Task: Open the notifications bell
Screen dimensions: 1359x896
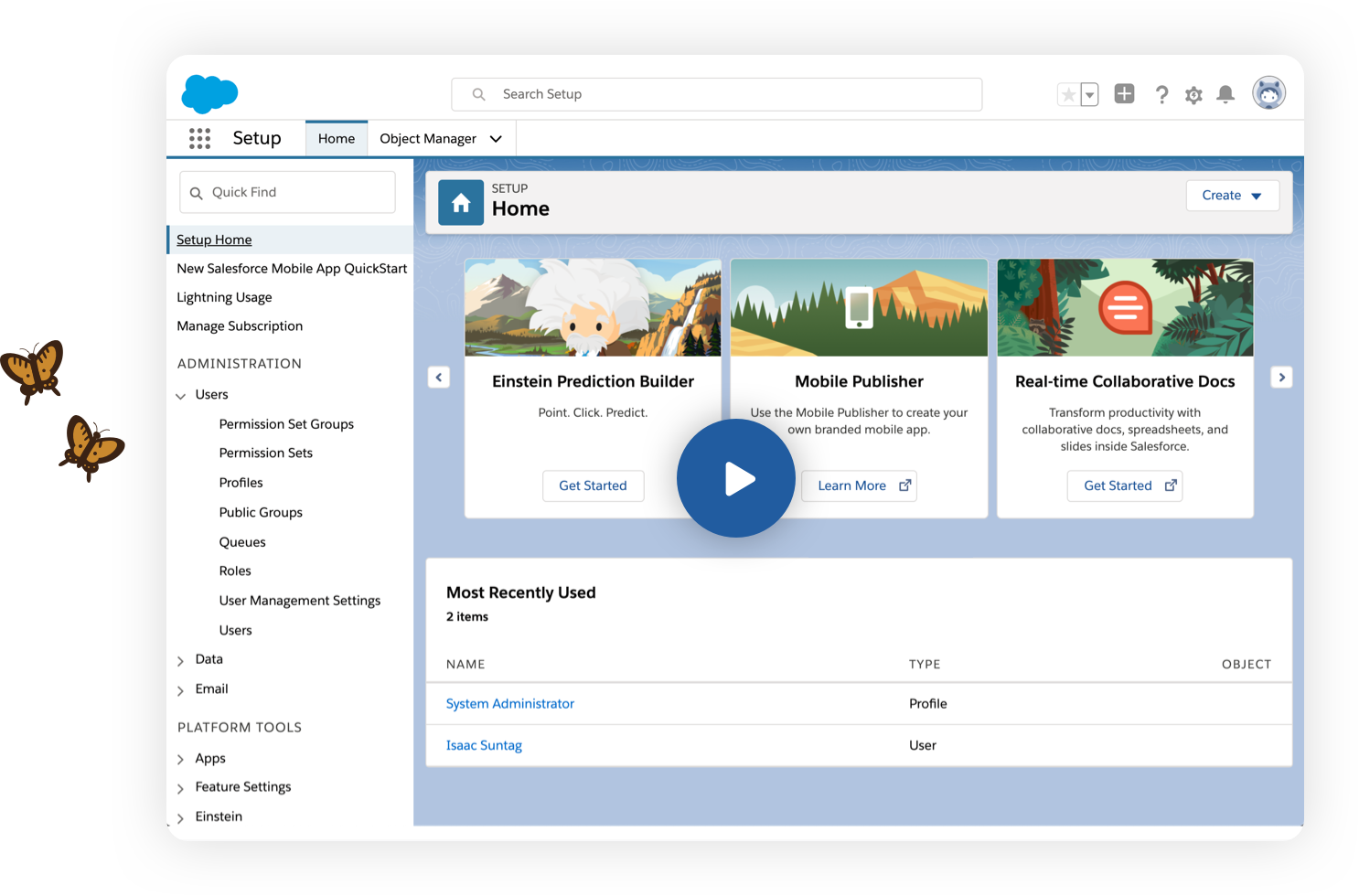Action: (1225, 95)
